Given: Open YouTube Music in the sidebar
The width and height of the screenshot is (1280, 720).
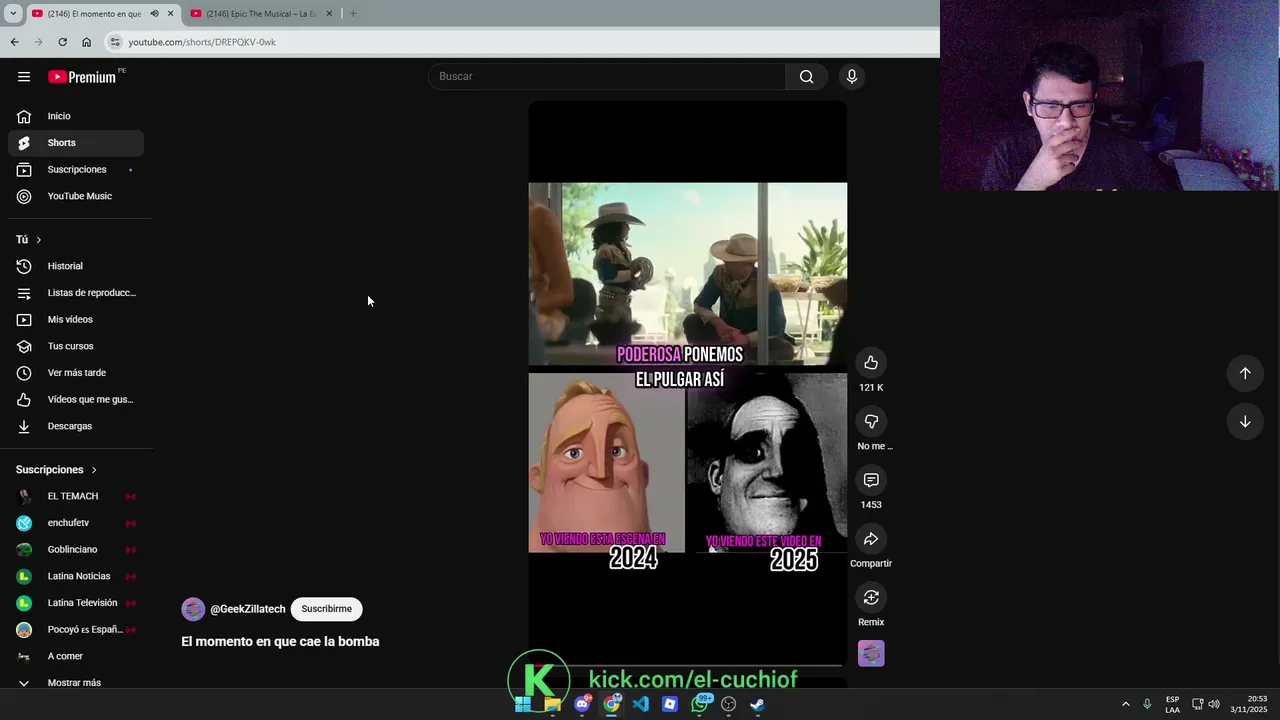Looking at the screenshot, I should coord(76,197).
